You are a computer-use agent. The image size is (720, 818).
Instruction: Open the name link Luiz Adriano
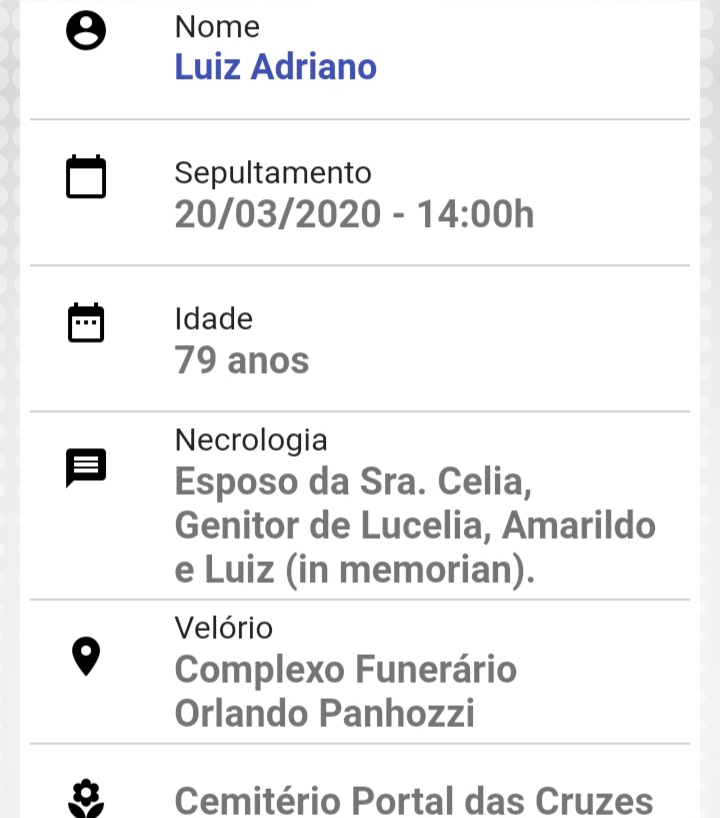tap(275, 67)
